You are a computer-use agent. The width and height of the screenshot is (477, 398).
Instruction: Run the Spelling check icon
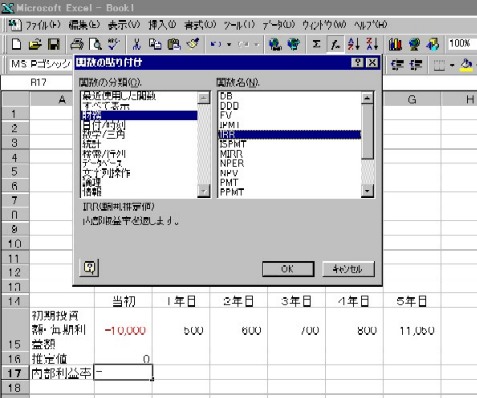[x=114, y=44]
